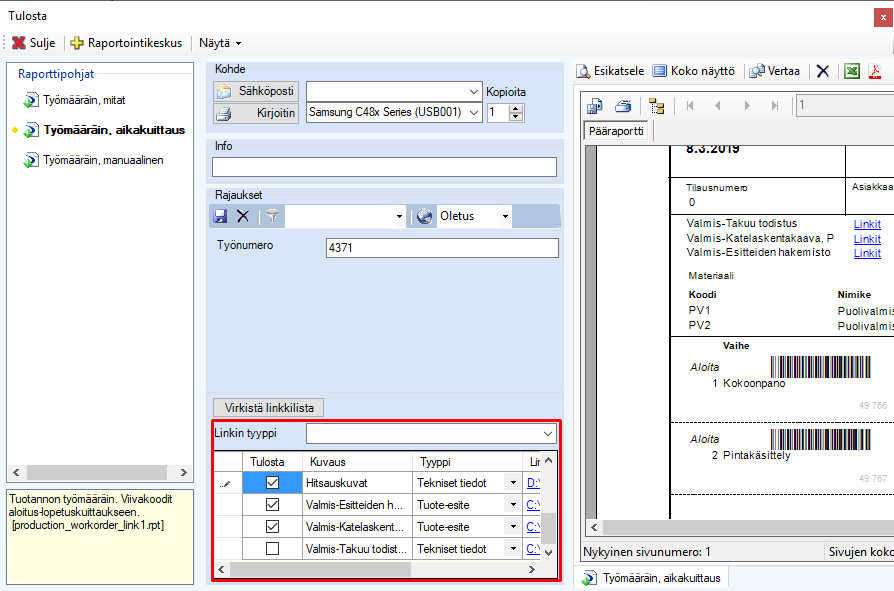Click the Sähköposti button
Image resolution: width=894 pixels, height=591 pixels.
coord(256,91)
